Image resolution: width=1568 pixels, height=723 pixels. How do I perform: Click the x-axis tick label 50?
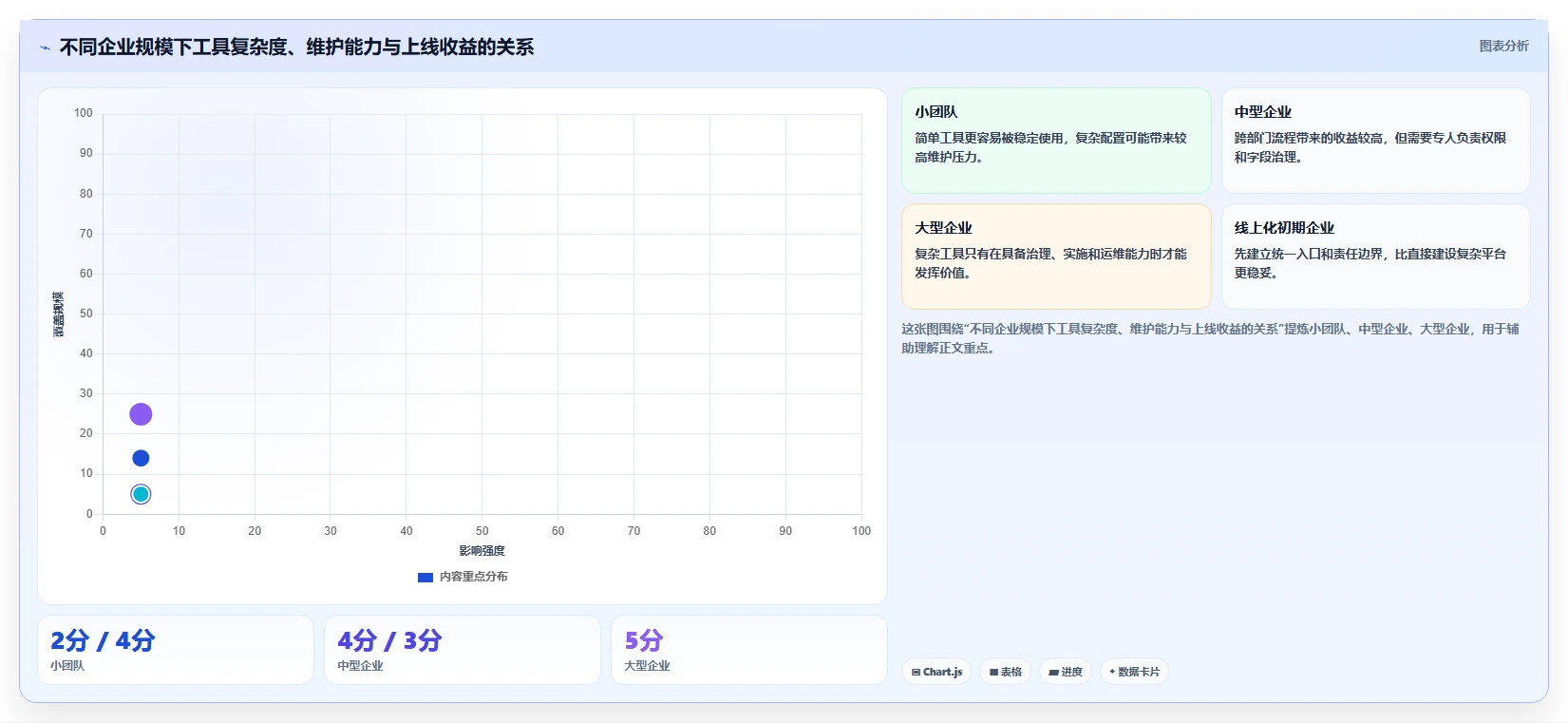[482, 531]
